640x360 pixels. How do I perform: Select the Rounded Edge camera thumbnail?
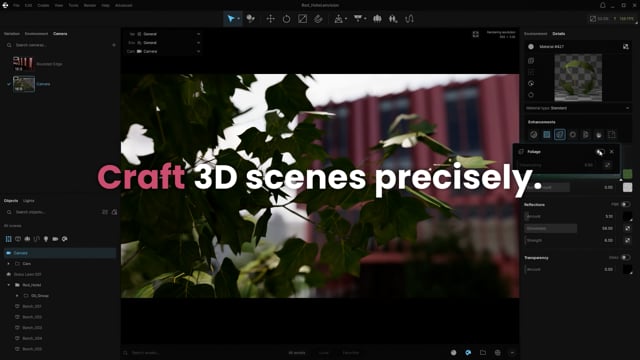23,64
